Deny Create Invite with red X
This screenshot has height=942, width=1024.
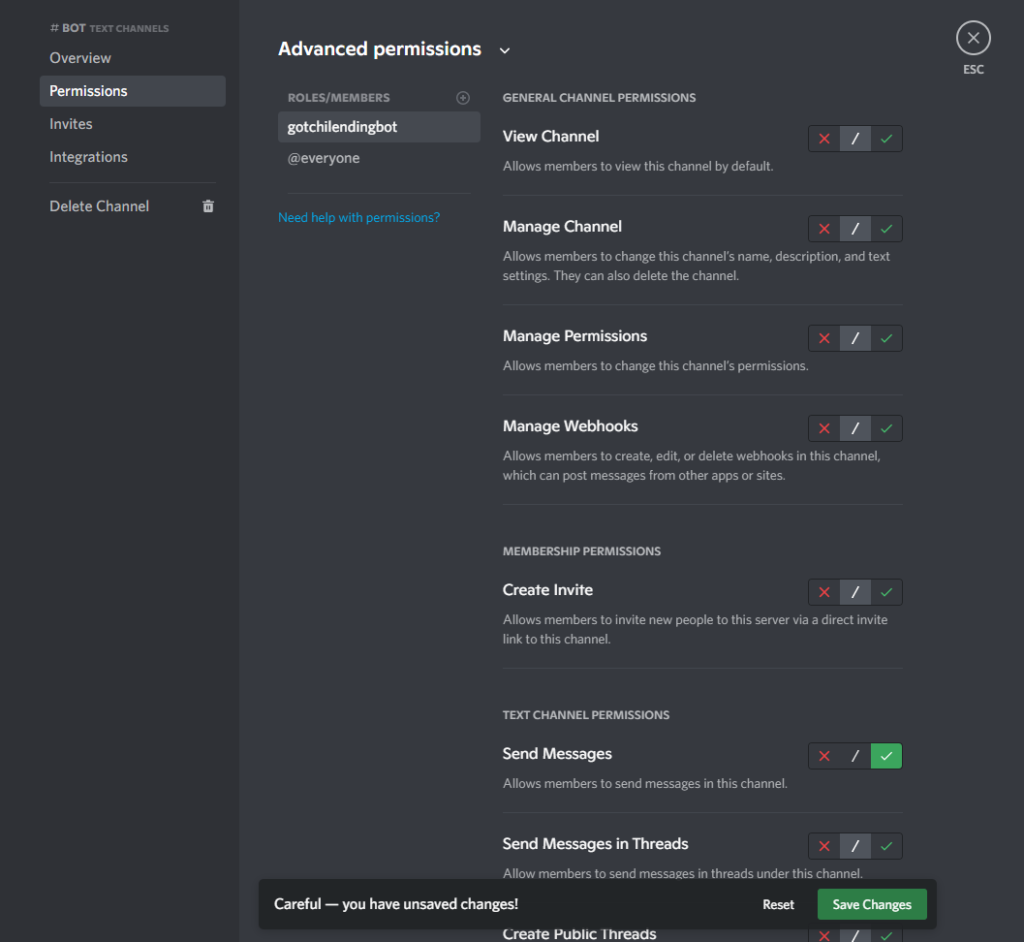tap(824, 593)
